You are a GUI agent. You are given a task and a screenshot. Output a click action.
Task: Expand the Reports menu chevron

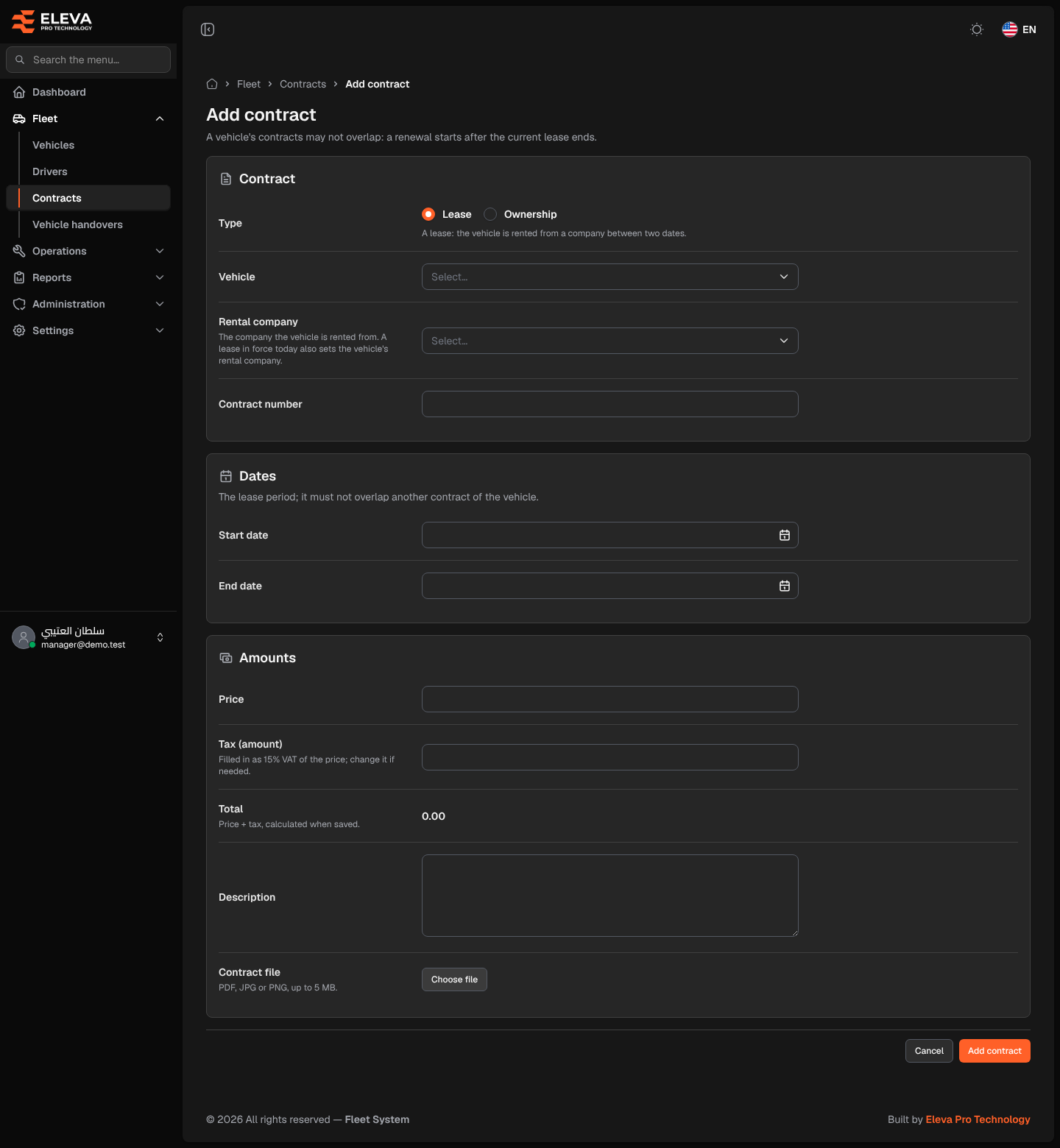point(160,277)
